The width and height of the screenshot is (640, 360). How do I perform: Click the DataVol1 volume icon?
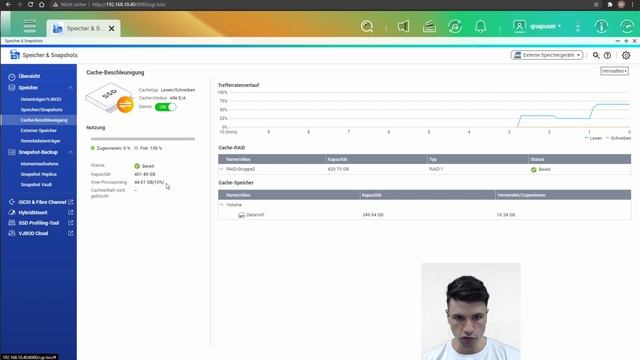tap(241, 215)
